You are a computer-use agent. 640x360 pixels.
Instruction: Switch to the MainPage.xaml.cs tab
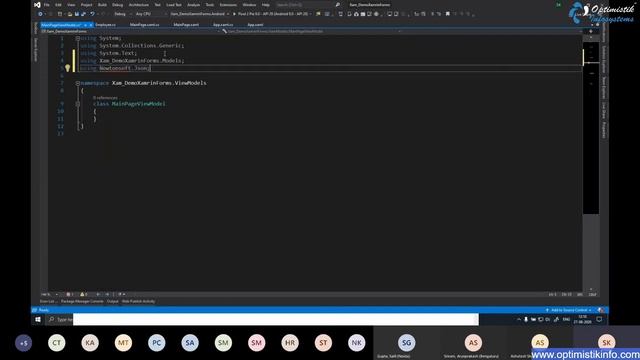point(144,25)
